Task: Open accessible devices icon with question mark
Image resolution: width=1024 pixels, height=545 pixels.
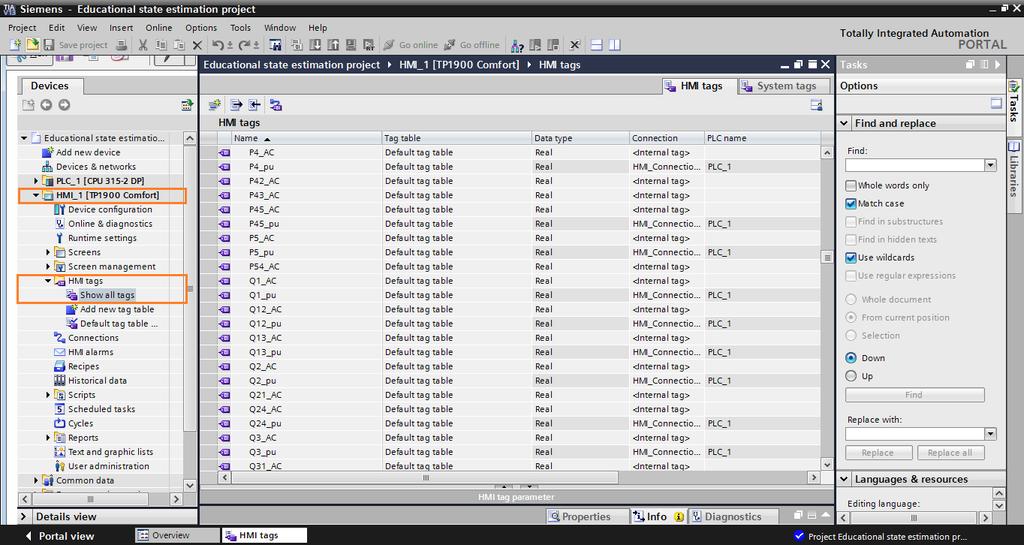Action: tap(517, 45)
